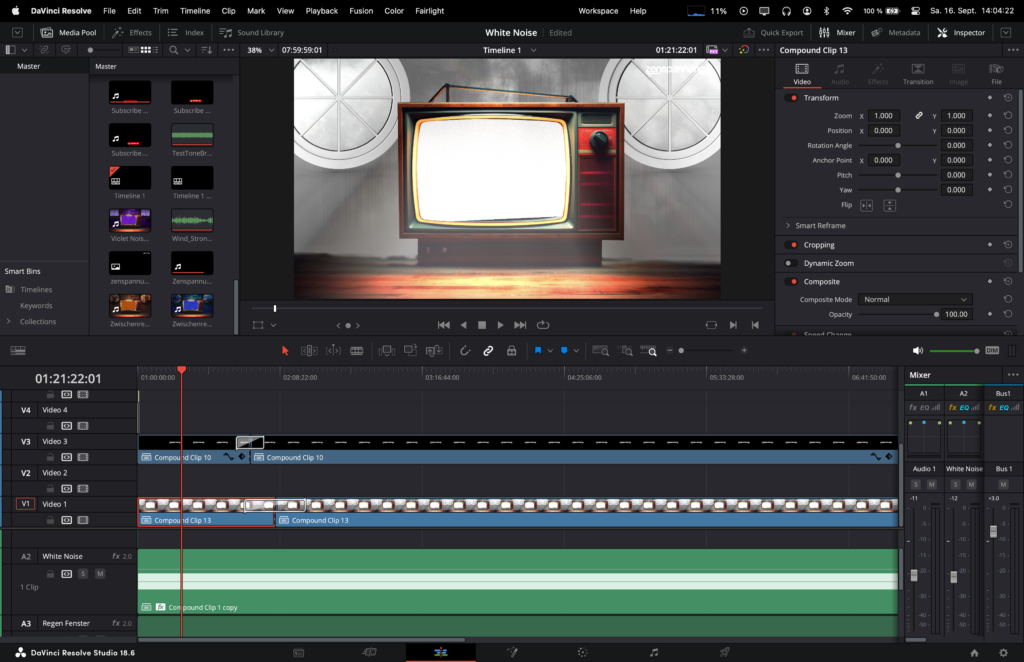The width and height of the screenshot is (1024, 662).
Task: Open the Inspector options three-dot menu
Action: pos(1013,50)
